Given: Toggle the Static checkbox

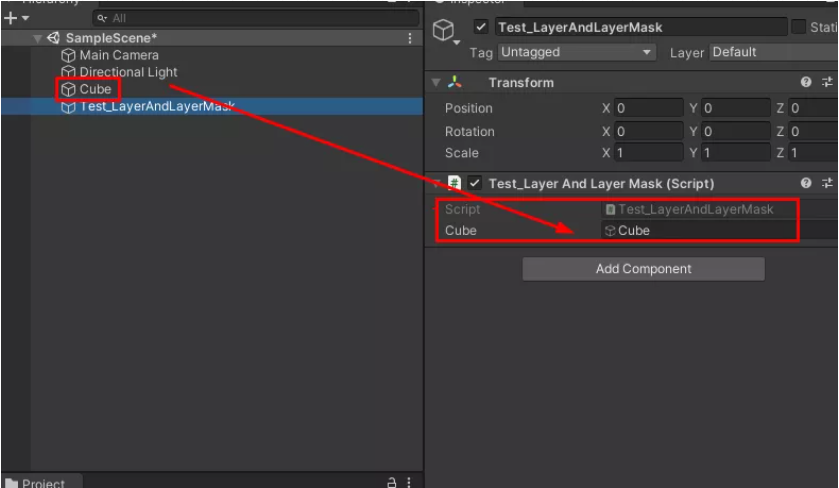Looking at the screenshot, I should [798, 27].
